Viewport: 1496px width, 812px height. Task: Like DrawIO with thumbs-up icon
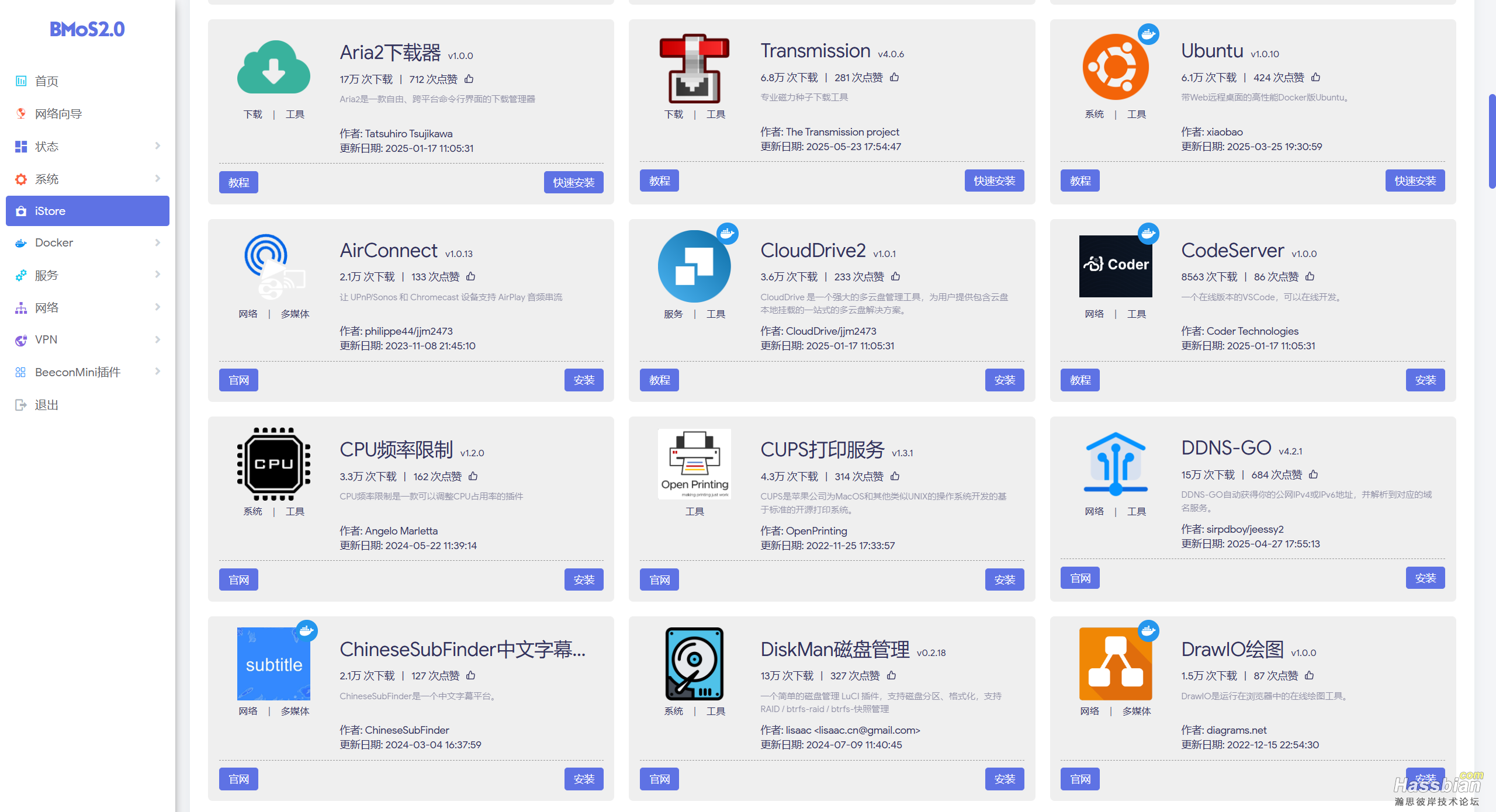coord(1309,675)
